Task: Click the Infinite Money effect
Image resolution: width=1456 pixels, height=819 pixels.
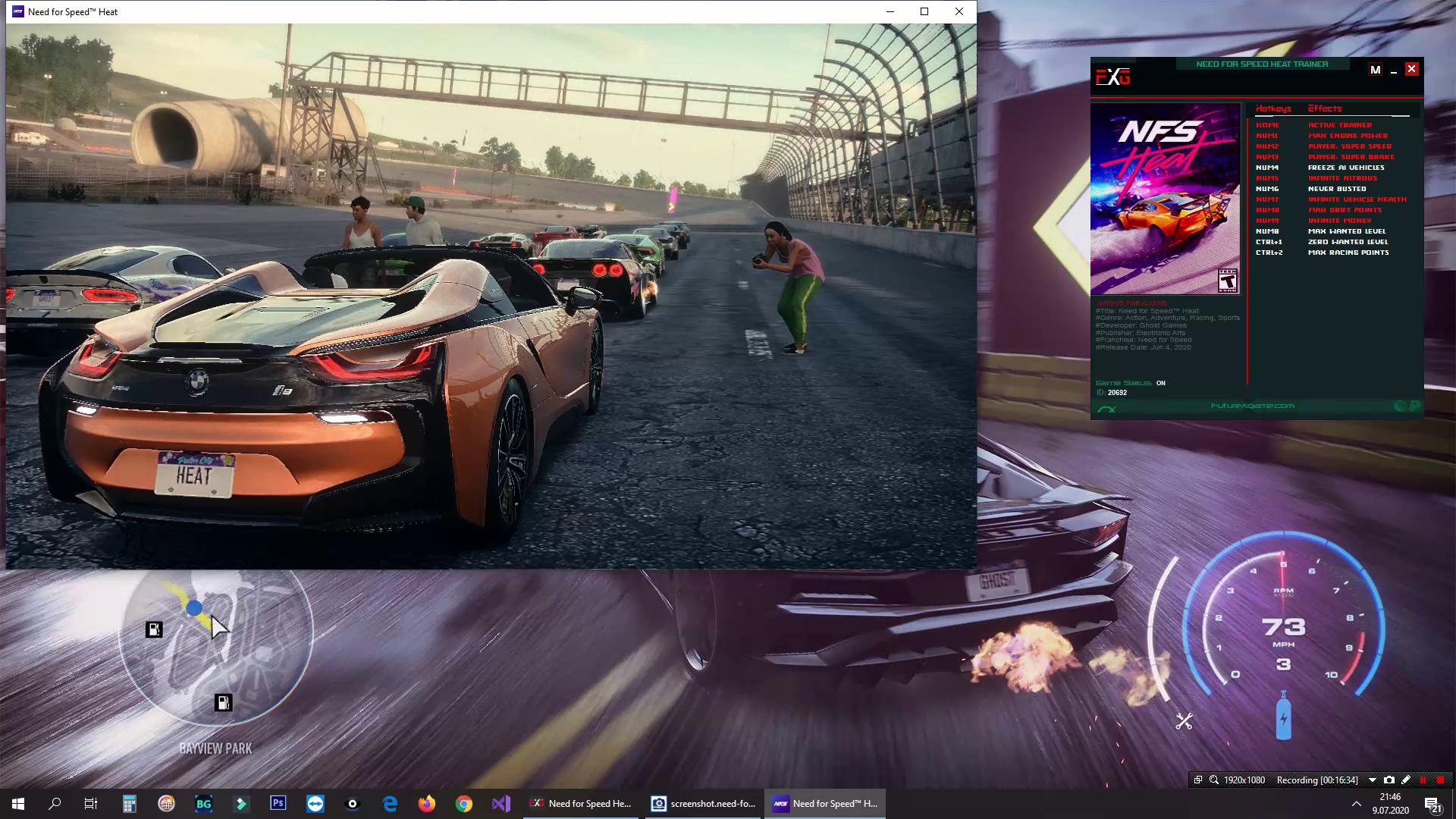Action: pyautogui.click(x=1339, y=221)
